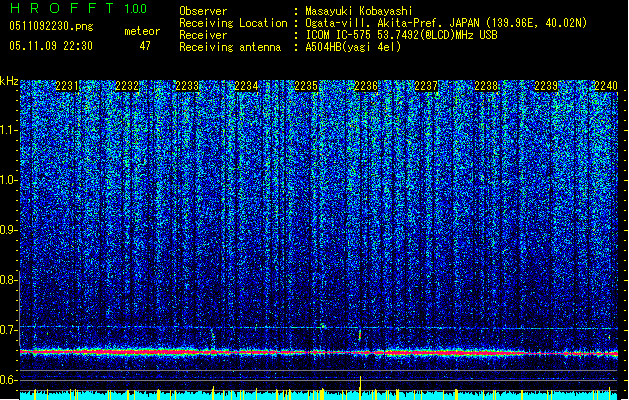Click the 2237 time marker
The image size is (629, 400).
point(426,86)
